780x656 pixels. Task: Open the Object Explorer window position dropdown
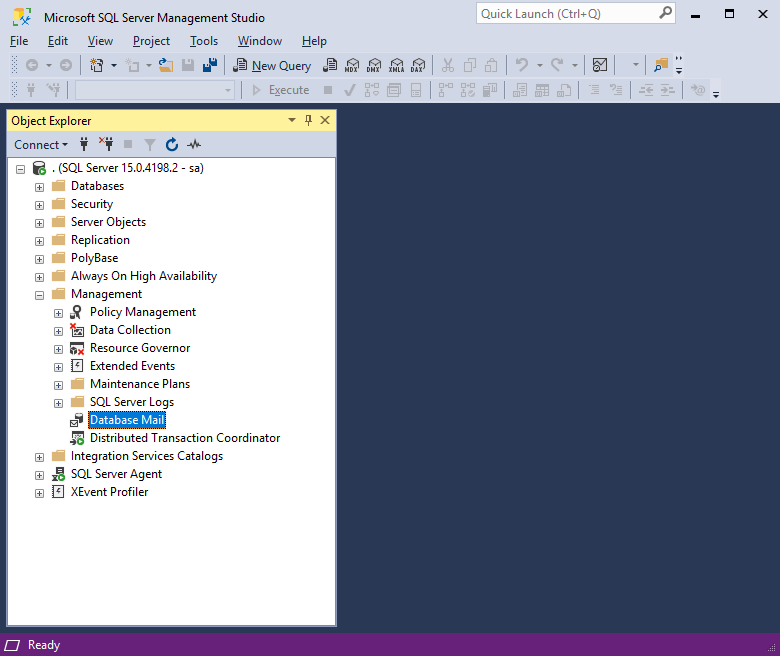292,120
